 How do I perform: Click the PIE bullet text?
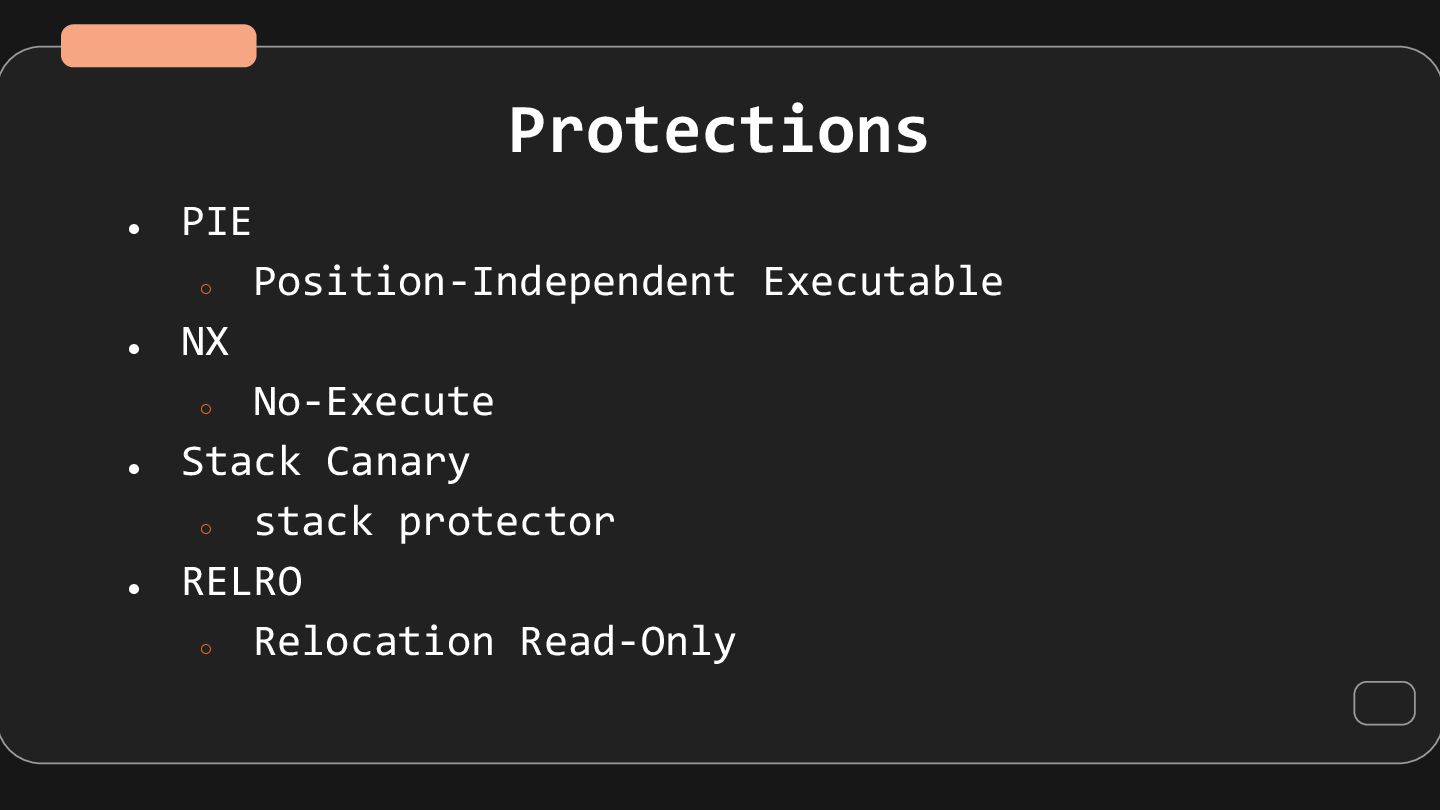[x=216, y=222]
